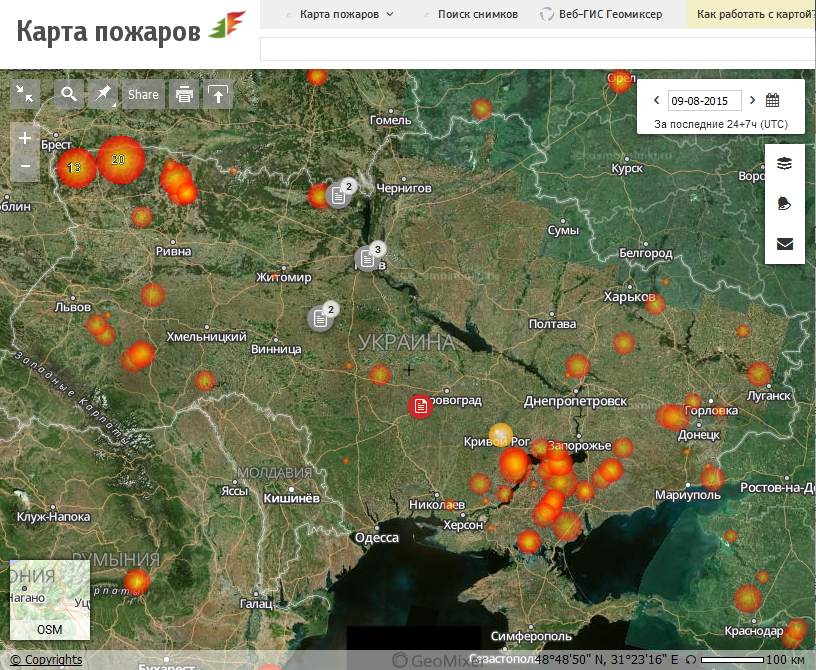Viewport: 816px width, 670px height.
Task: Click the Share button
Action: pos(142,95)
